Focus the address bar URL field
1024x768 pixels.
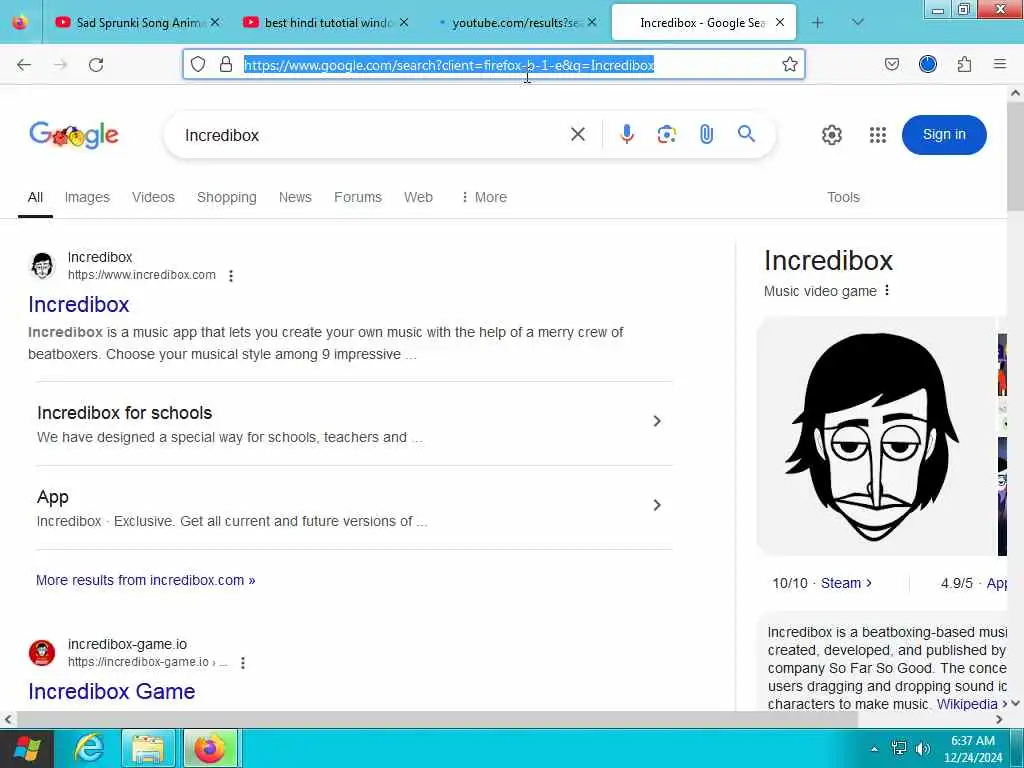494,64
